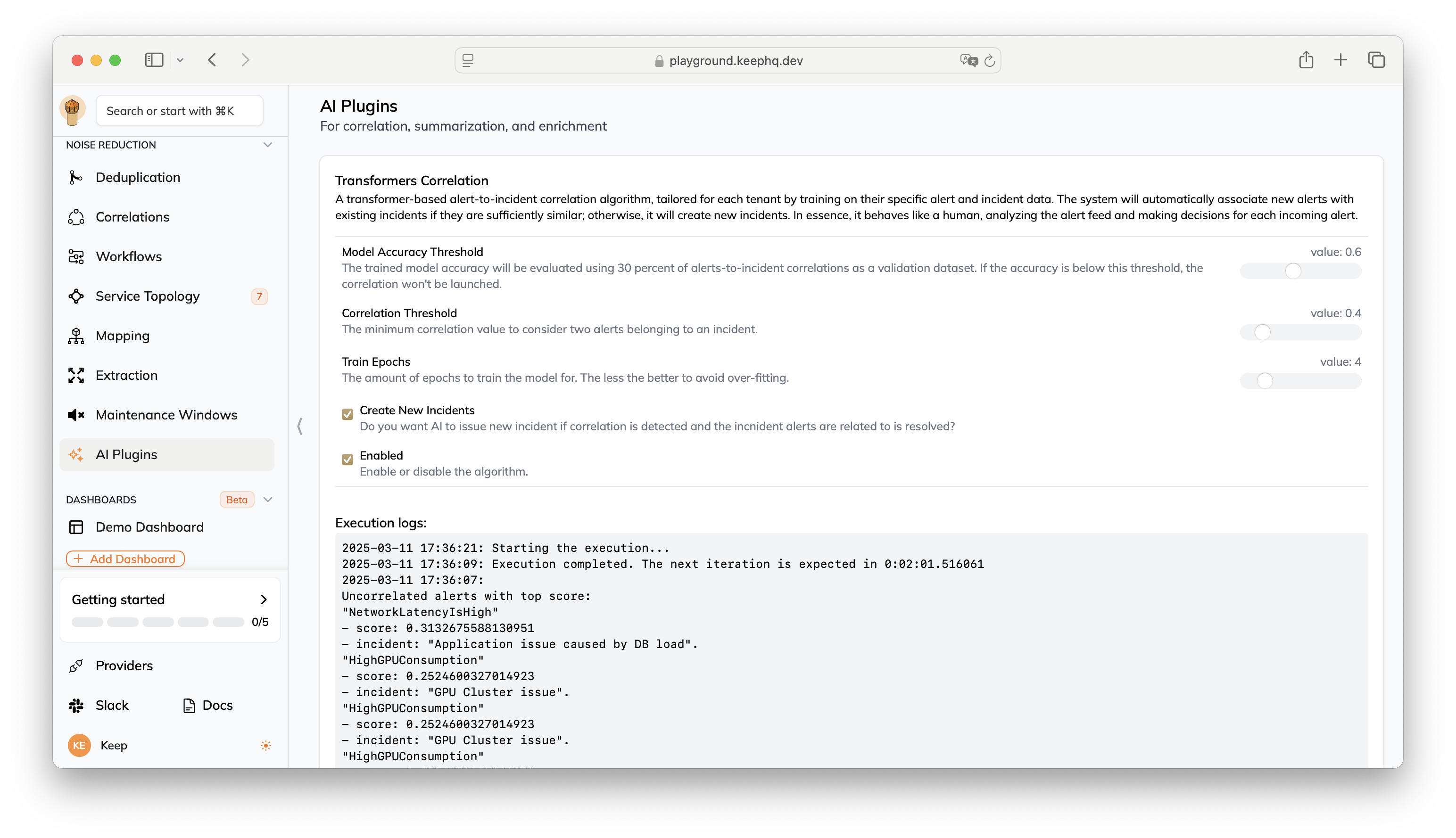Toggle the light/dark theme sun icon
This screenshot has height=838, width=1456.
coord(265,746)
